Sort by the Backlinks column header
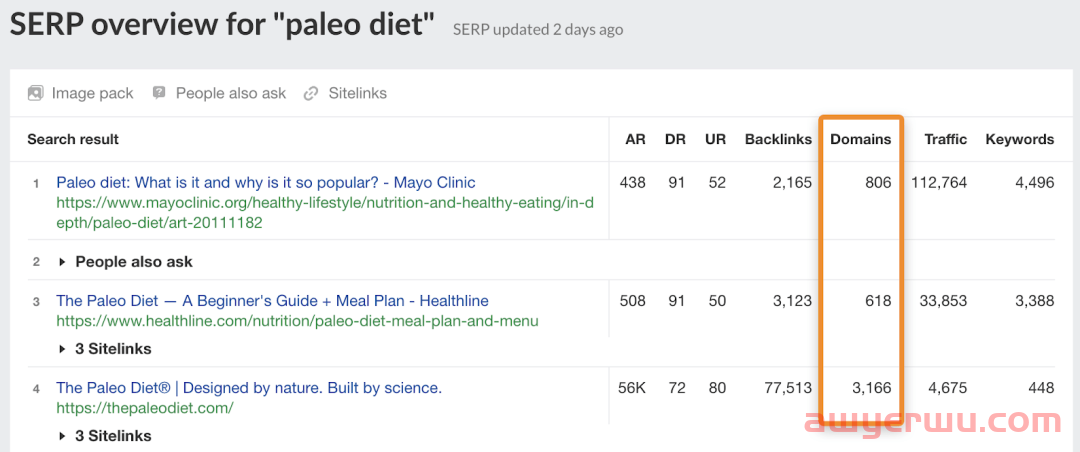Screen dimensions: 1080x452 tap(778, 139)
